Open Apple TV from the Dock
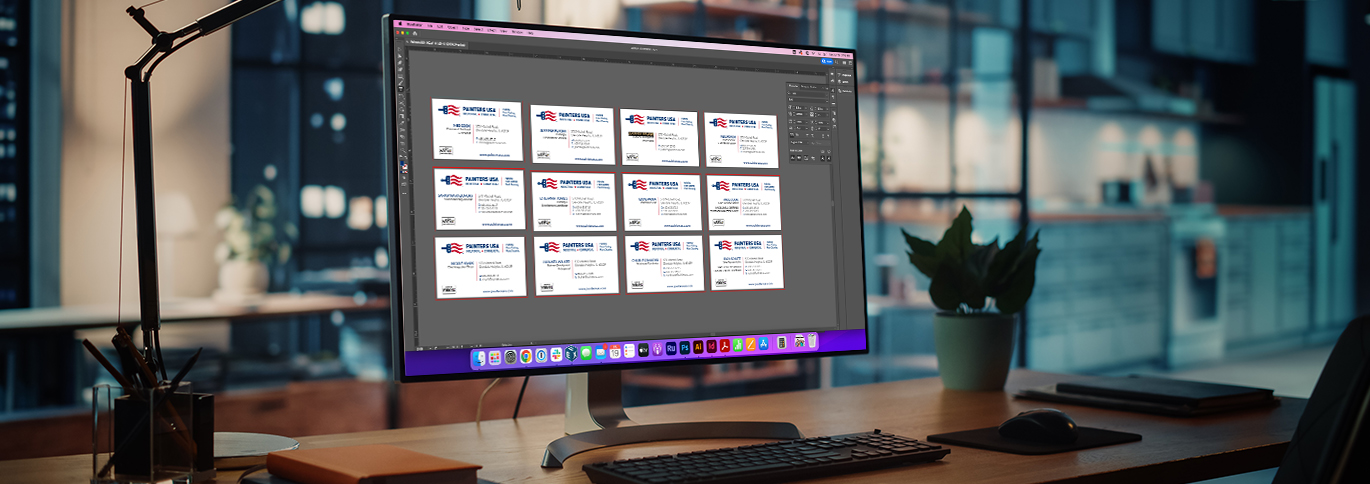This screenshot has width=1370, height=484. tap(644, 350)
